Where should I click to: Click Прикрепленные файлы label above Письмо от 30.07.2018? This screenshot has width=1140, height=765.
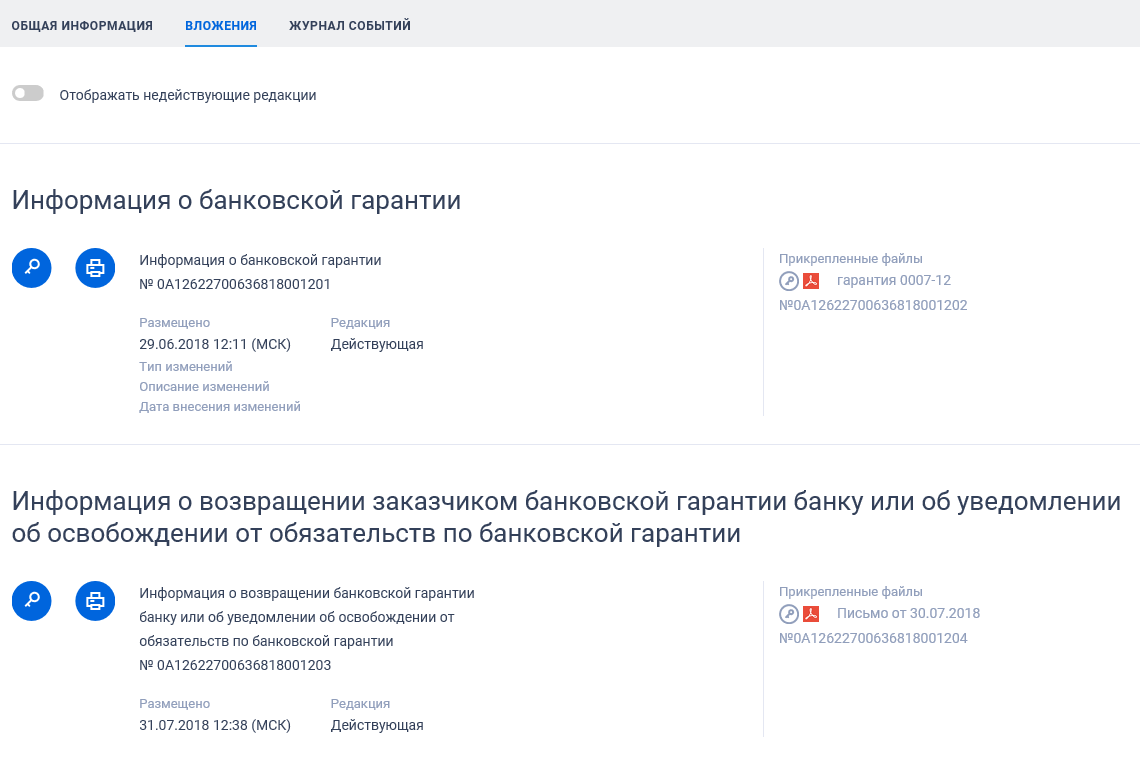pos(851,592)
